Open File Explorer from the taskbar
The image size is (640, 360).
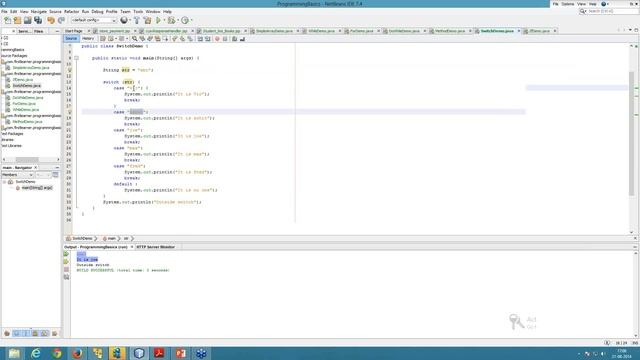point(14,353)
